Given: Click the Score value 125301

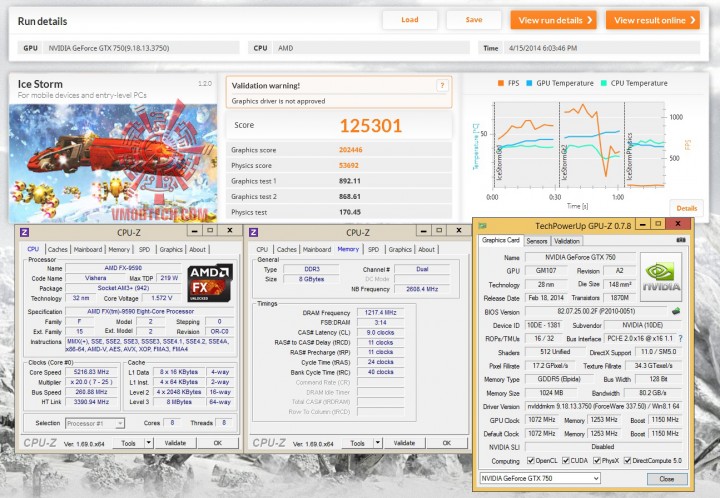Looking at the screenshot, I should (x=371, y=125).
